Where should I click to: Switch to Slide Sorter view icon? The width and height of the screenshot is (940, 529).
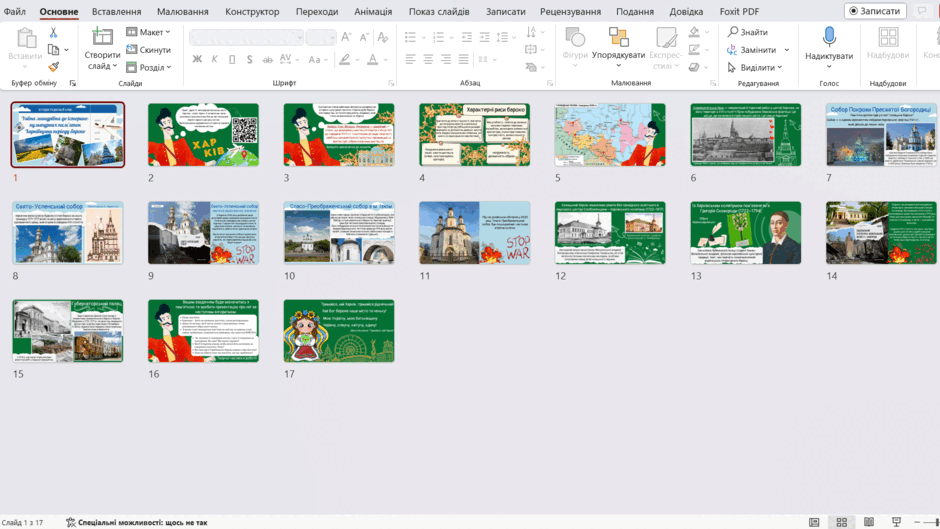pyautogui.click(x=842, y=522)
